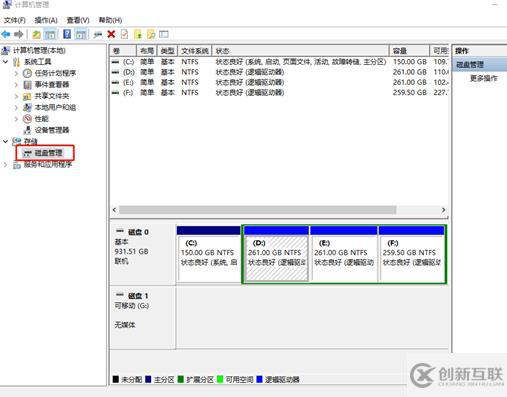This screenshot has width=507, height=397.
Task: Sort by 卷 column header
Action: (123, 51)
